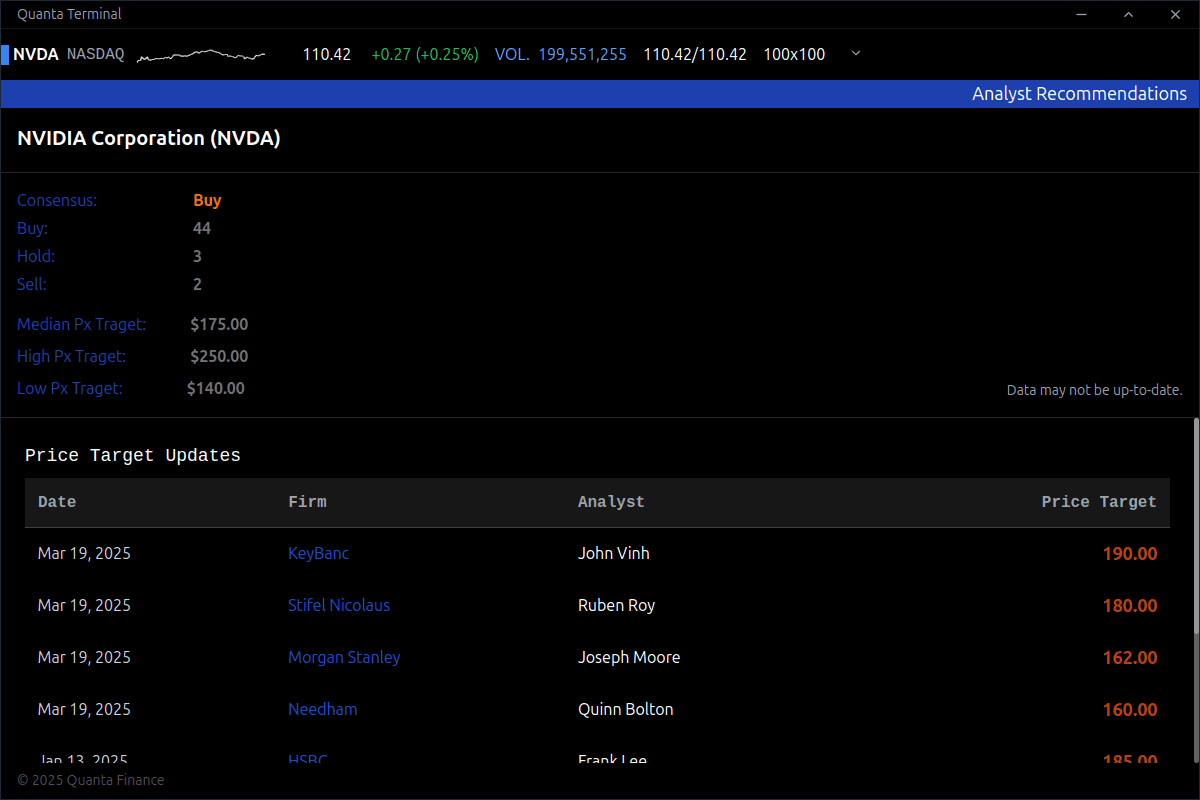
Task: Click the Sell count 2
Action: coord(197,284)
